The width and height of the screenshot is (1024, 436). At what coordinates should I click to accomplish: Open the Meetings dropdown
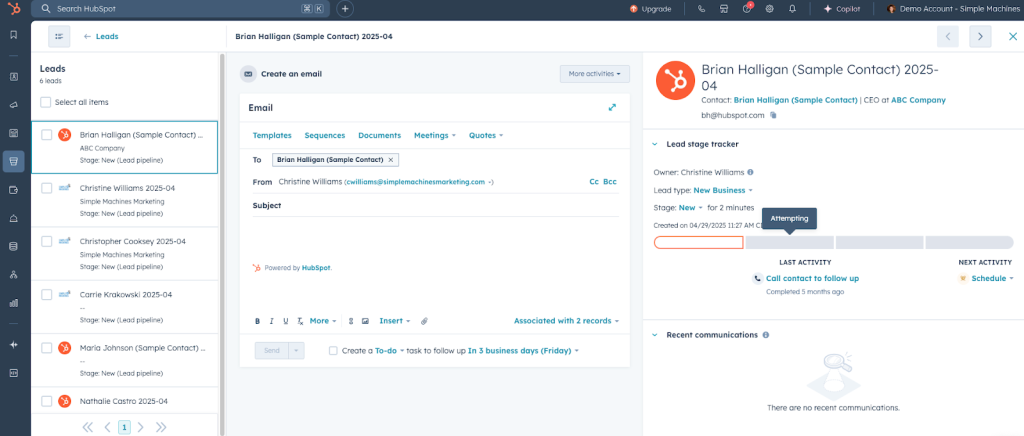click(x=435, y=136)
